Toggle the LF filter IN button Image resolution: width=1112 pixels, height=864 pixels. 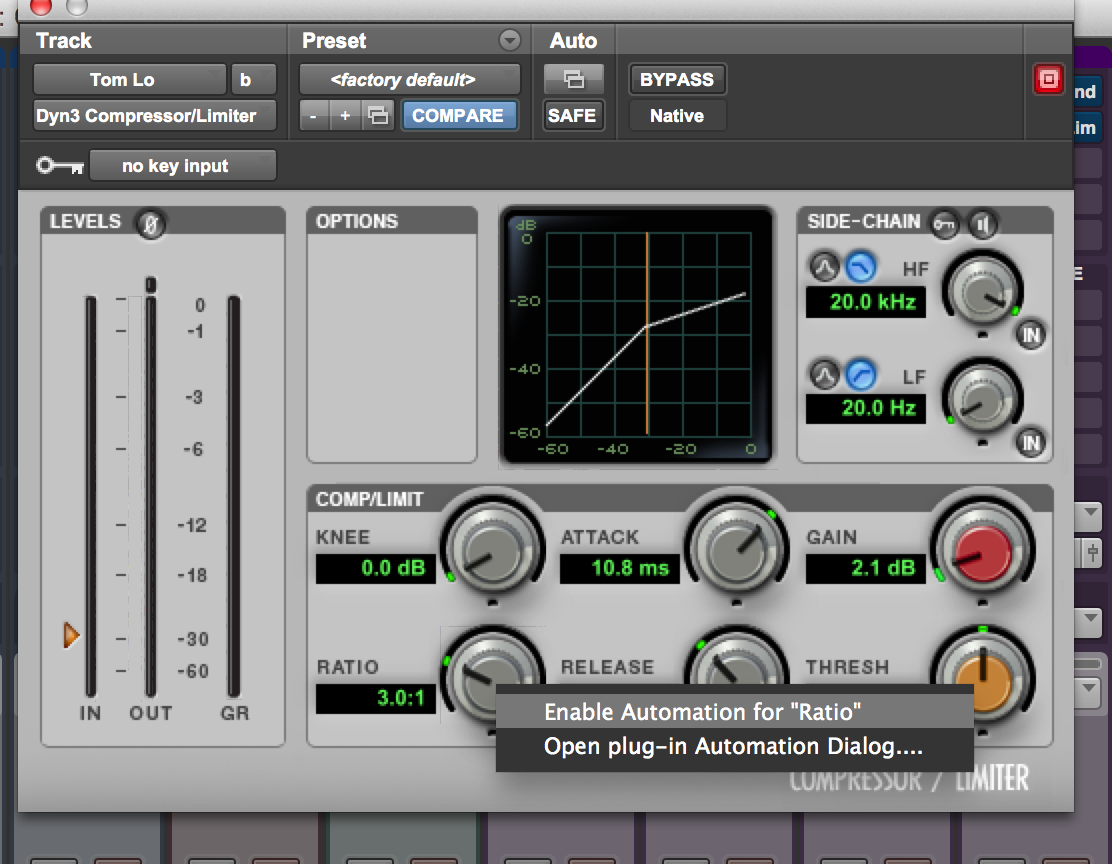coord(1030,442)
